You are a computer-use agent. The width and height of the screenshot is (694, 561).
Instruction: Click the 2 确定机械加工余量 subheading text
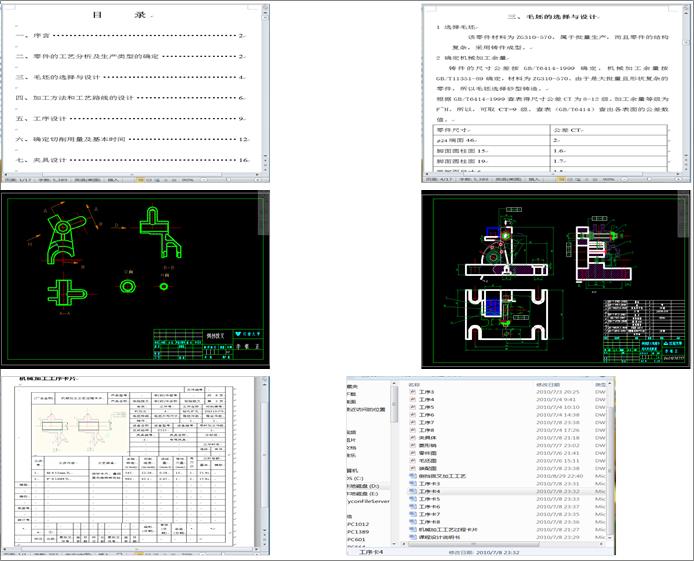coord(473,58)
